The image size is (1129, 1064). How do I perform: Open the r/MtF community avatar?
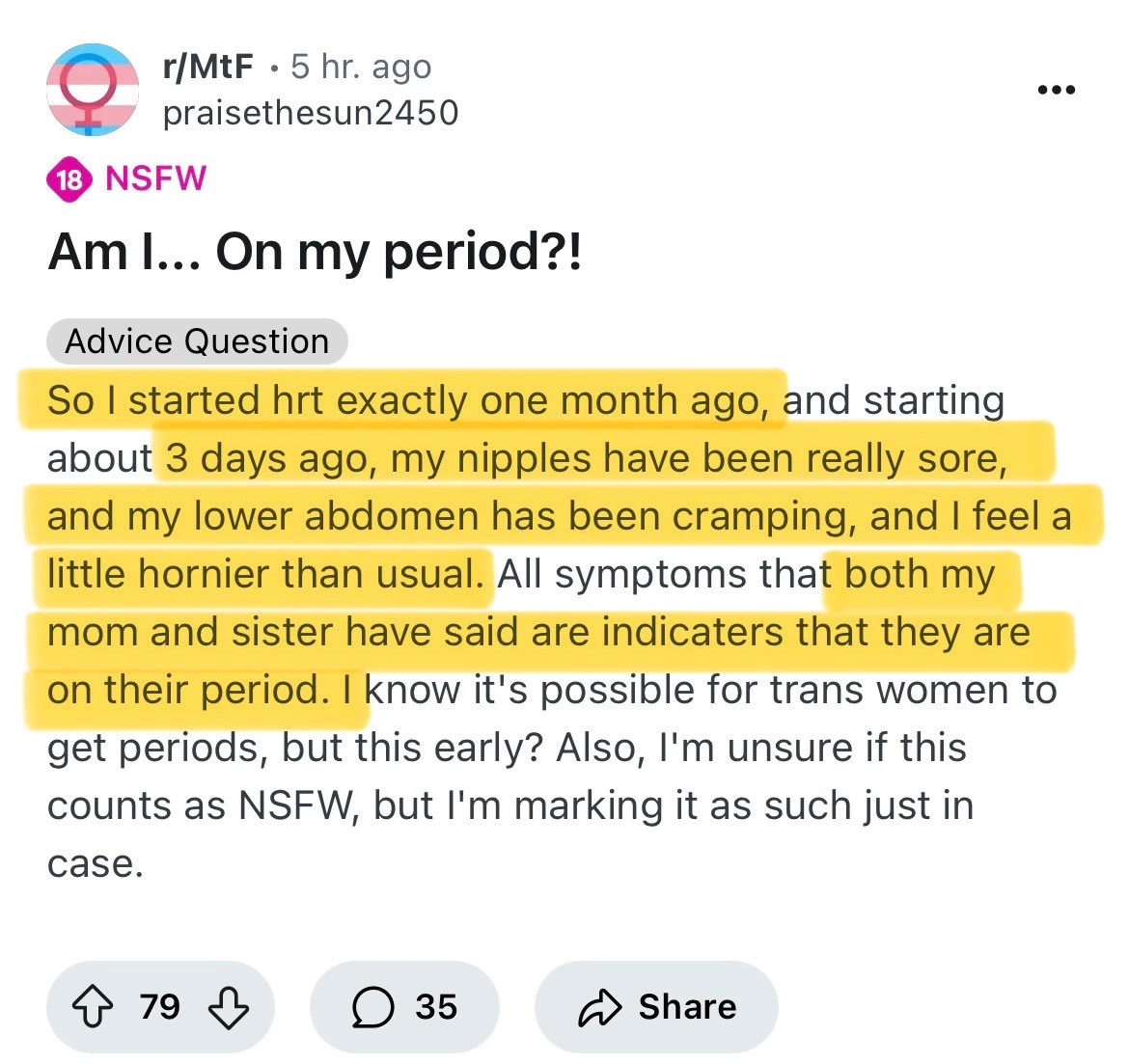click(x=93, y=90)
